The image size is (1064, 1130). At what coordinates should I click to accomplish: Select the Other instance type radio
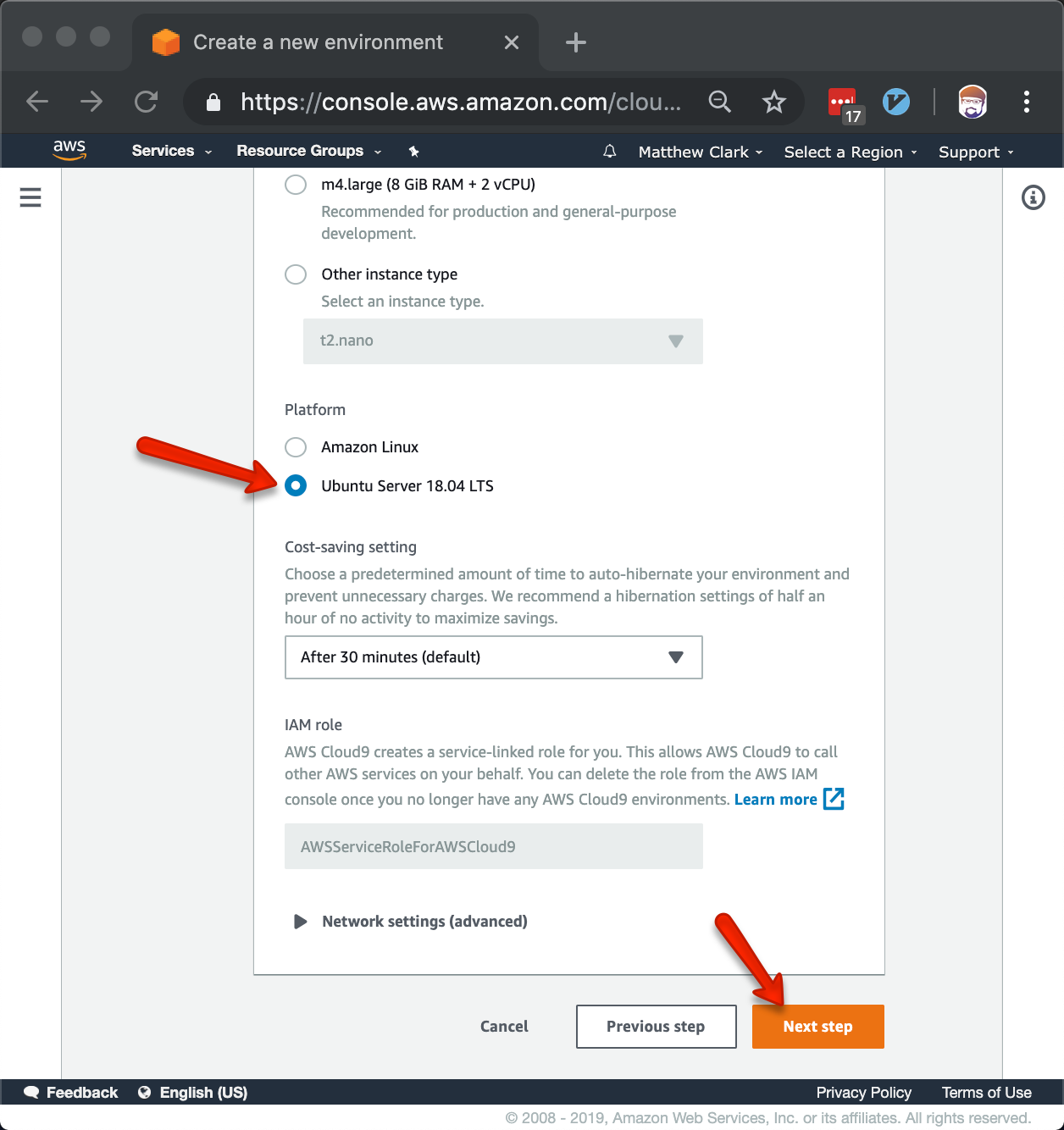point(296,274)
